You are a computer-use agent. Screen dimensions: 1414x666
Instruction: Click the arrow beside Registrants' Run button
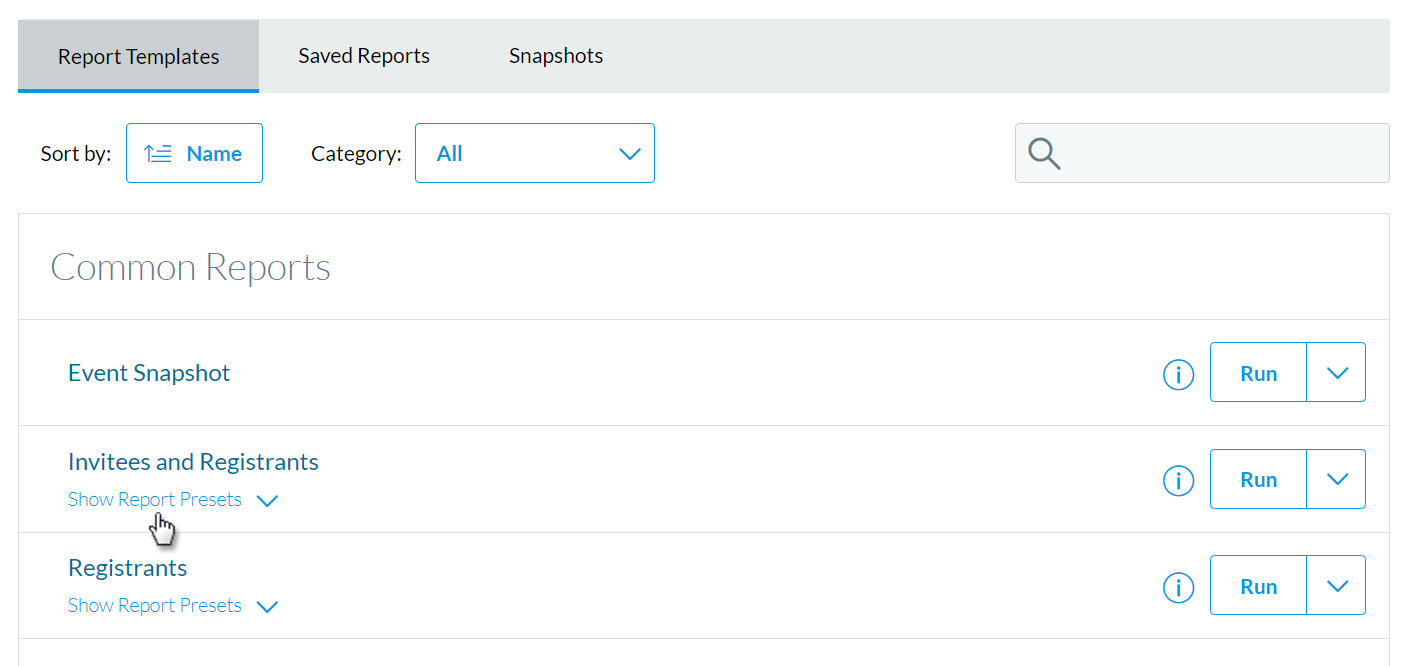[1337, 585]
